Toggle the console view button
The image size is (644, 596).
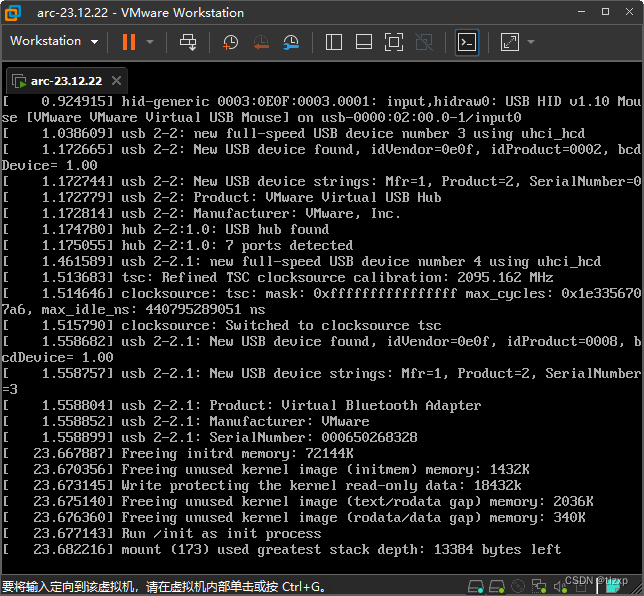point(467,42)
